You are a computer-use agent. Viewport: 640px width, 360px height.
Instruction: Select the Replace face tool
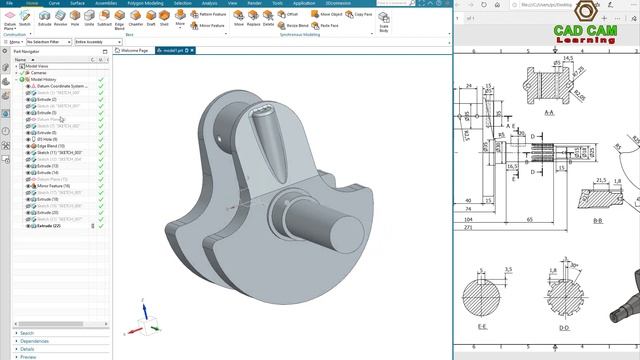click(x=253, y=18)
